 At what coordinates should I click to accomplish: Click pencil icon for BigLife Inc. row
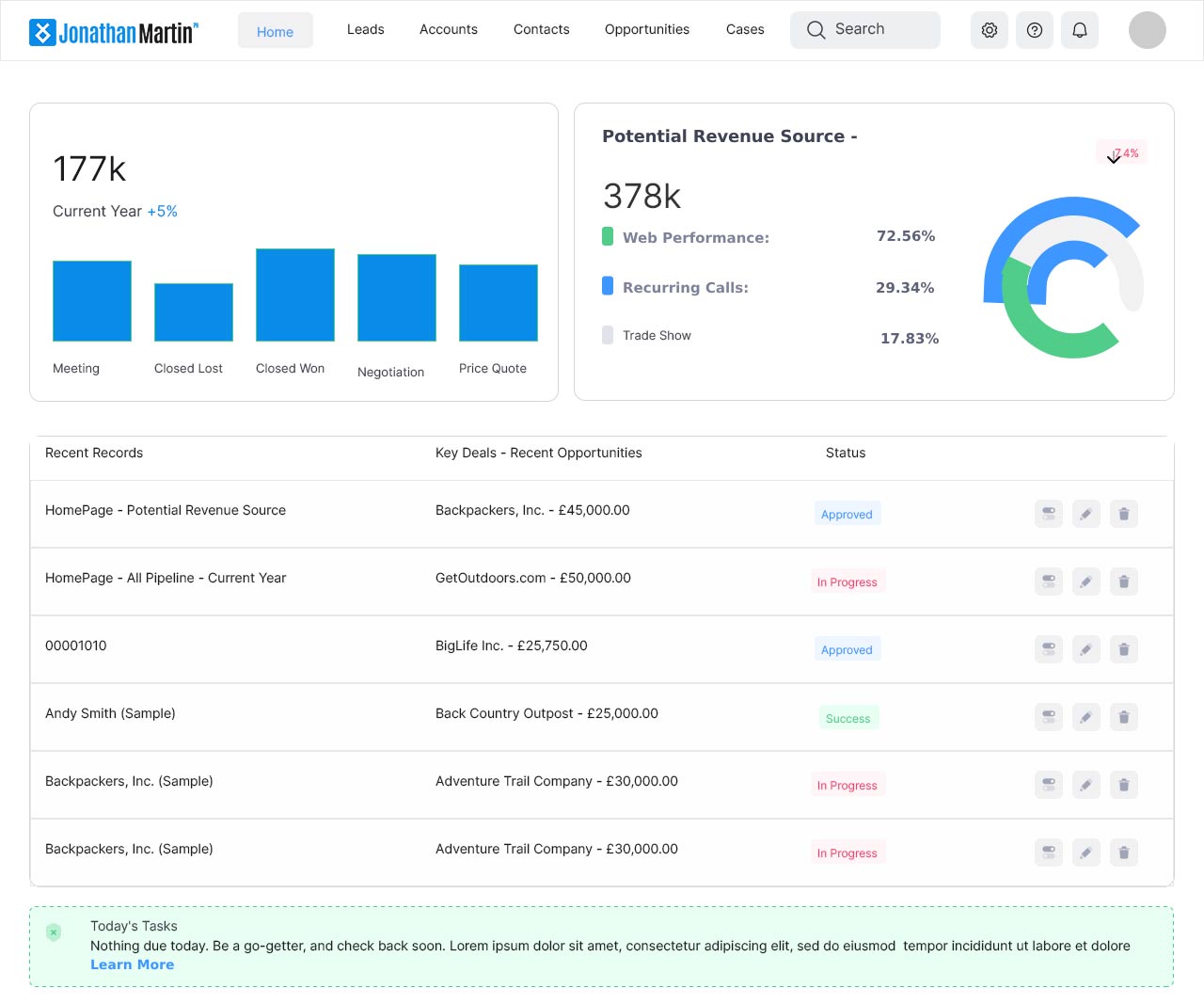(1085, 649)
